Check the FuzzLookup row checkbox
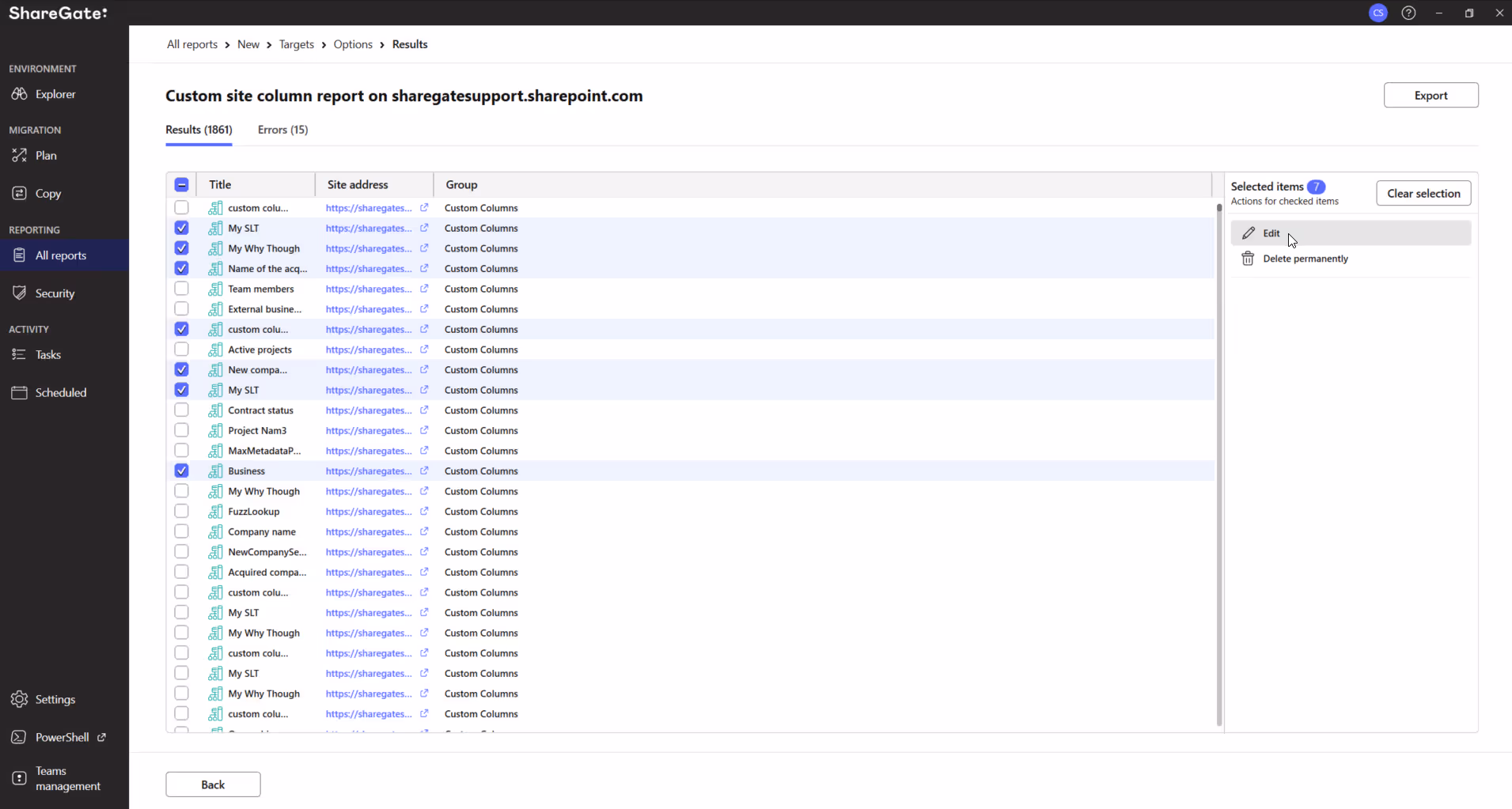The image size is (1512, 809). point(181,511)
